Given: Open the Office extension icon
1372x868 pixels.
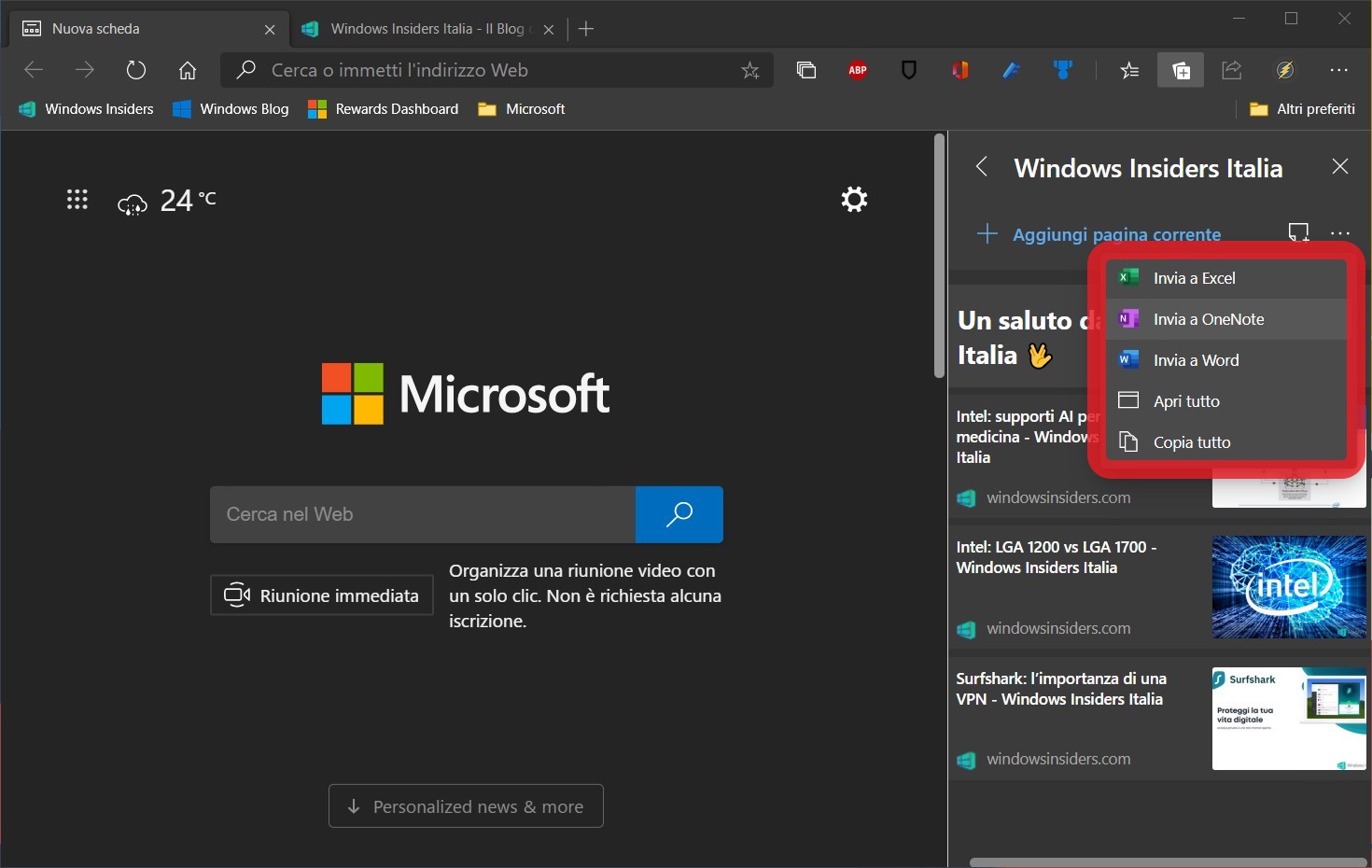Looking at the screenshot, I should [x=960, y=70].
